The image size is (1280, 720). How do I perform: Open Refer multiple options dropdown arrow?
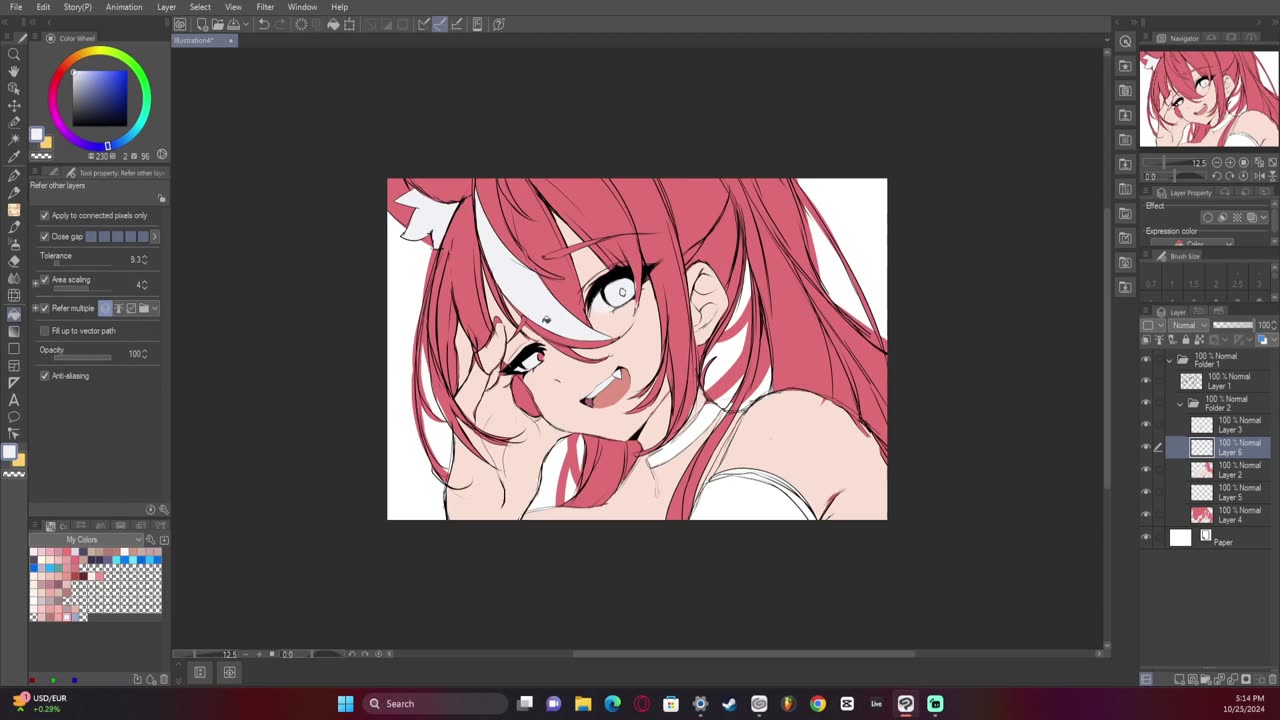[x=154, y=308]
